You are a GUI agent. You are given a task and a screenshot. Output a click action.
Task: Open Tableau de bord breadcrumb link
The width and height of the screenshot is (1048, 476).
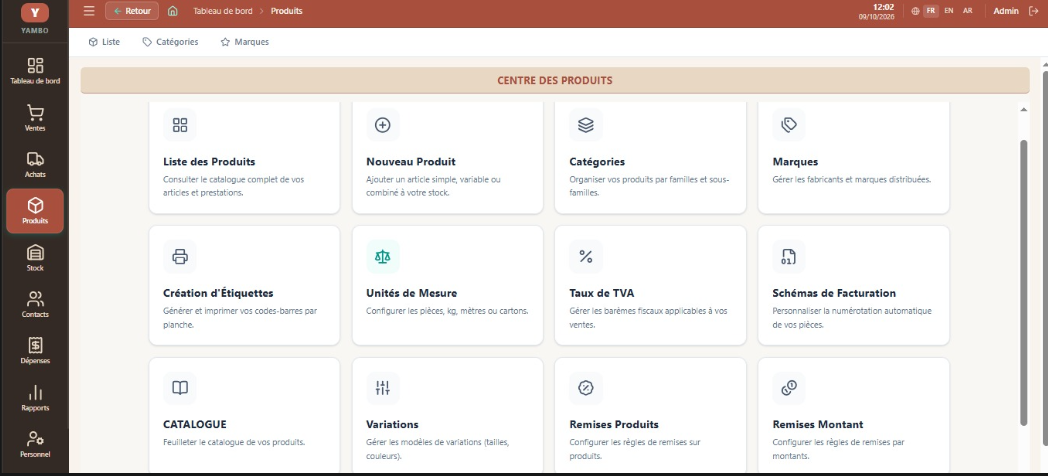[223, 11]
